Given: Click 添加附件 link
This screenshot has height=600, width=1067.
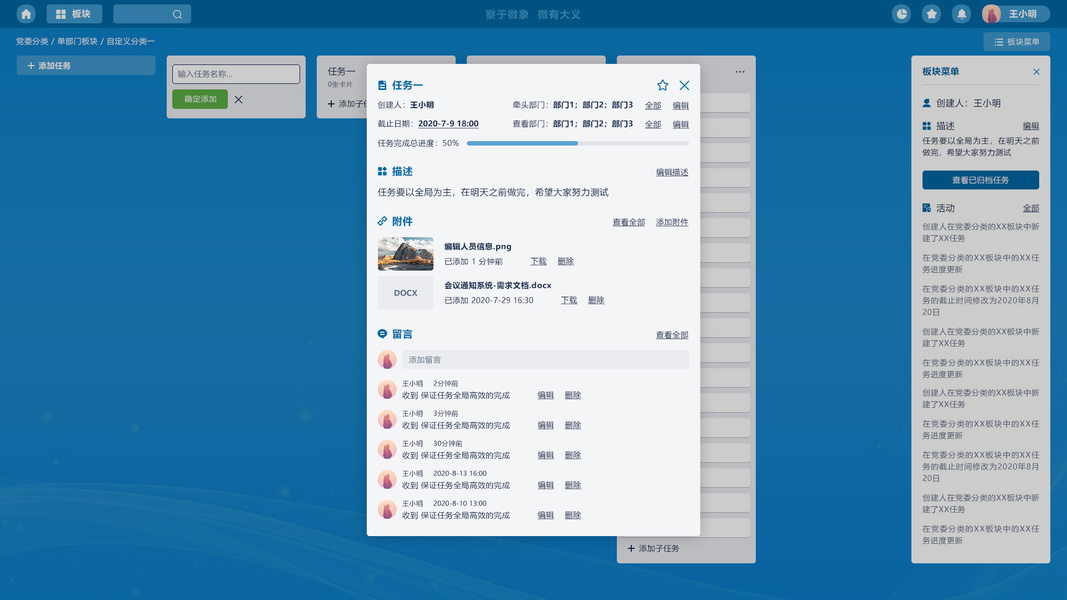Looking at the screenshot, I should [x=672, y=222].
